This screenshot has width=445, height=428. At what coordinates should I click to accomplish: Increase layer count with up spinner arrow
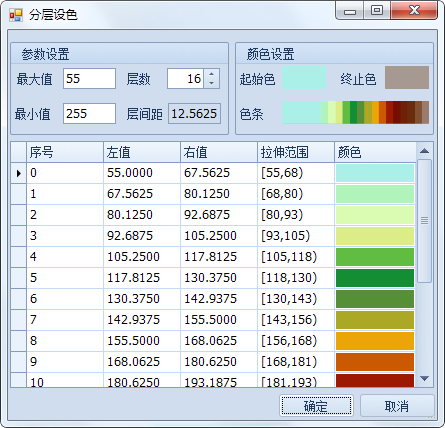[x=211, y=74]
